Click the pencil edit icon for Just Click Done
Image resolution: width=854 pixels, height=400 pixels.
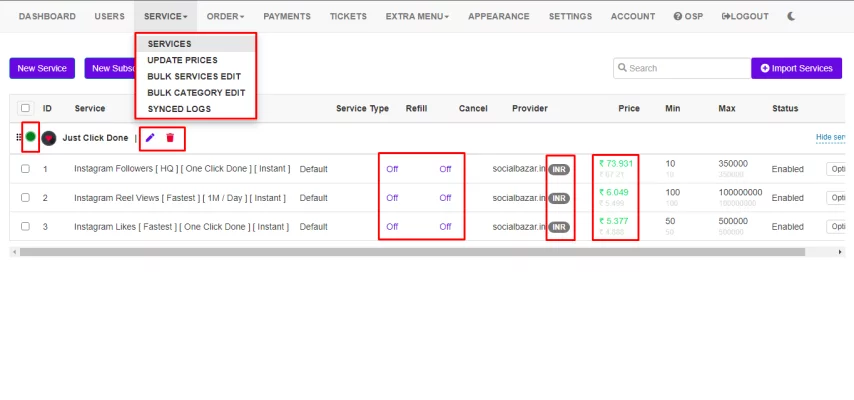pos(150,138)
